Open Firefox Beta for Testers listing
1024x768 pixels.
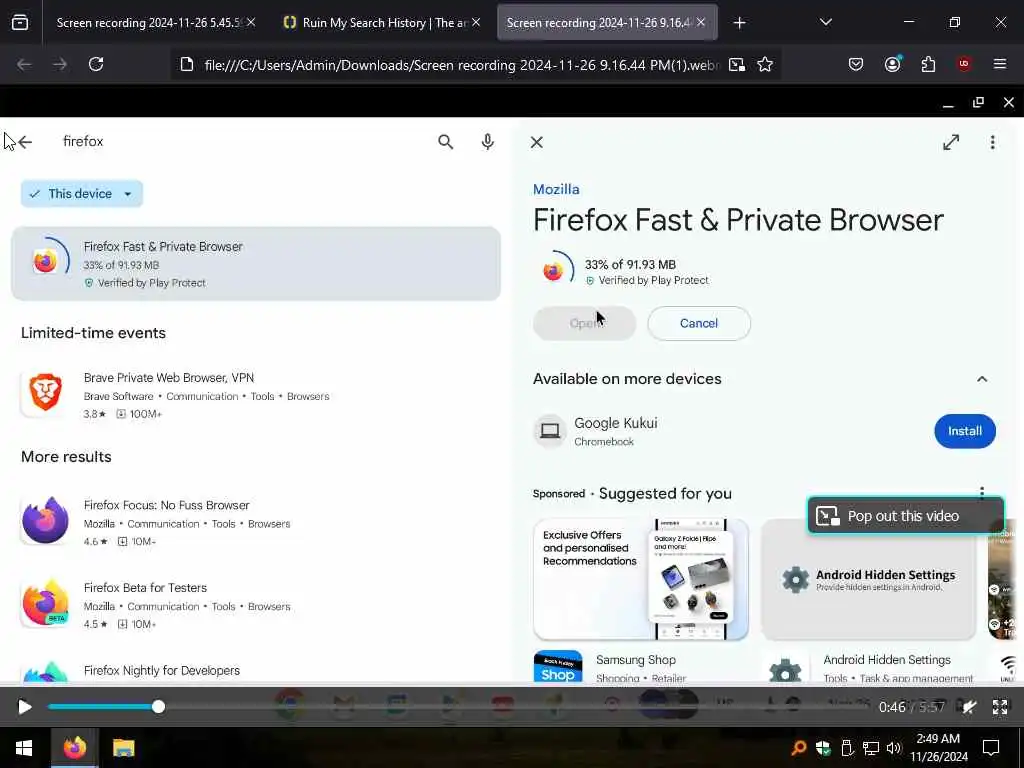pyautogui.click(x=256, y=605)
